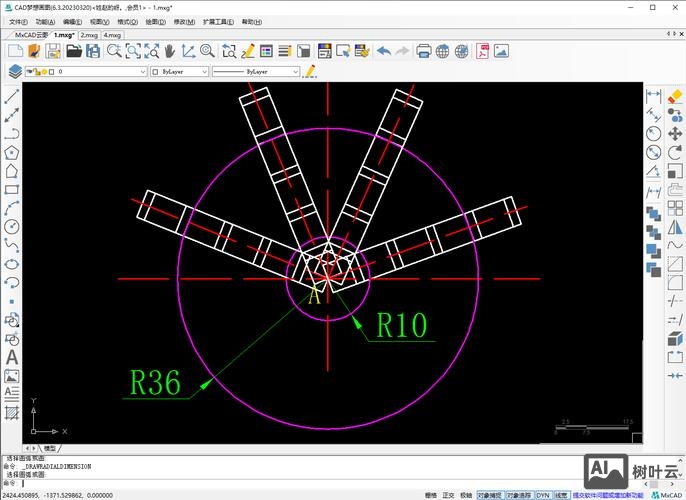
Task: Click the Print icon in toolbar
Action: (424, 51)
